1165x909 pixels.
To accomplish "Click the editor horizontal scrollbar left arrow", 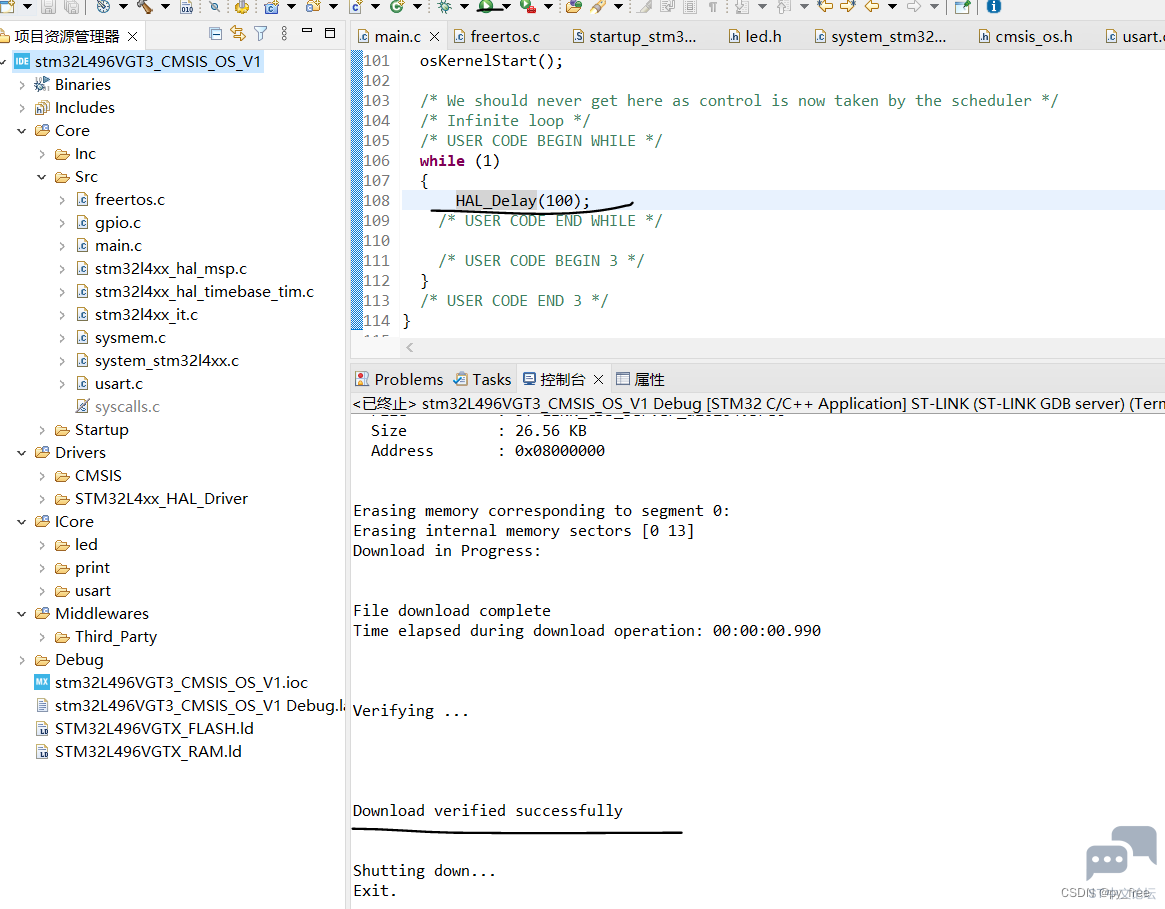I will point(410,347).
